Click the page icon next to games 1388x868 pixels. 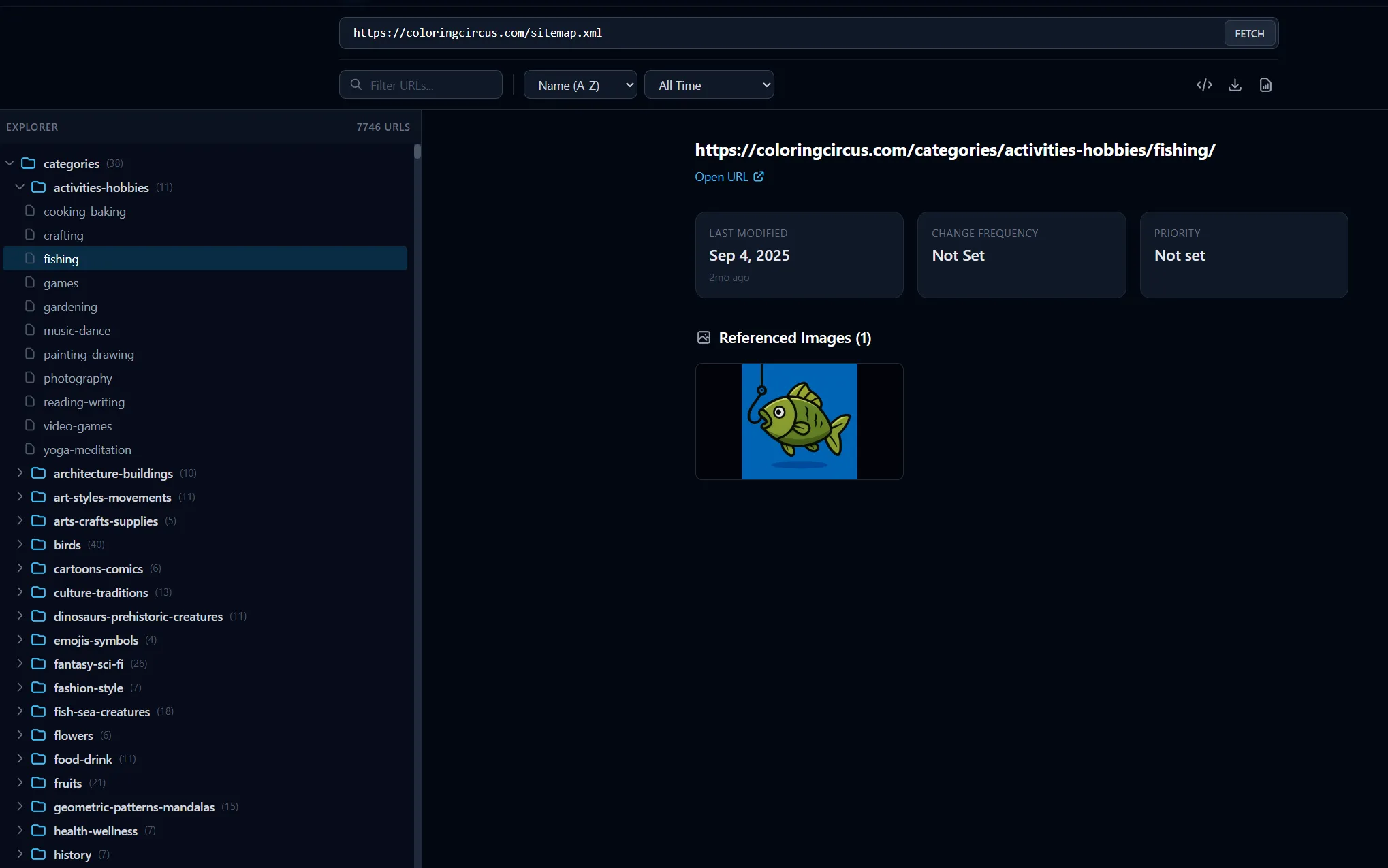pos(29,282)
